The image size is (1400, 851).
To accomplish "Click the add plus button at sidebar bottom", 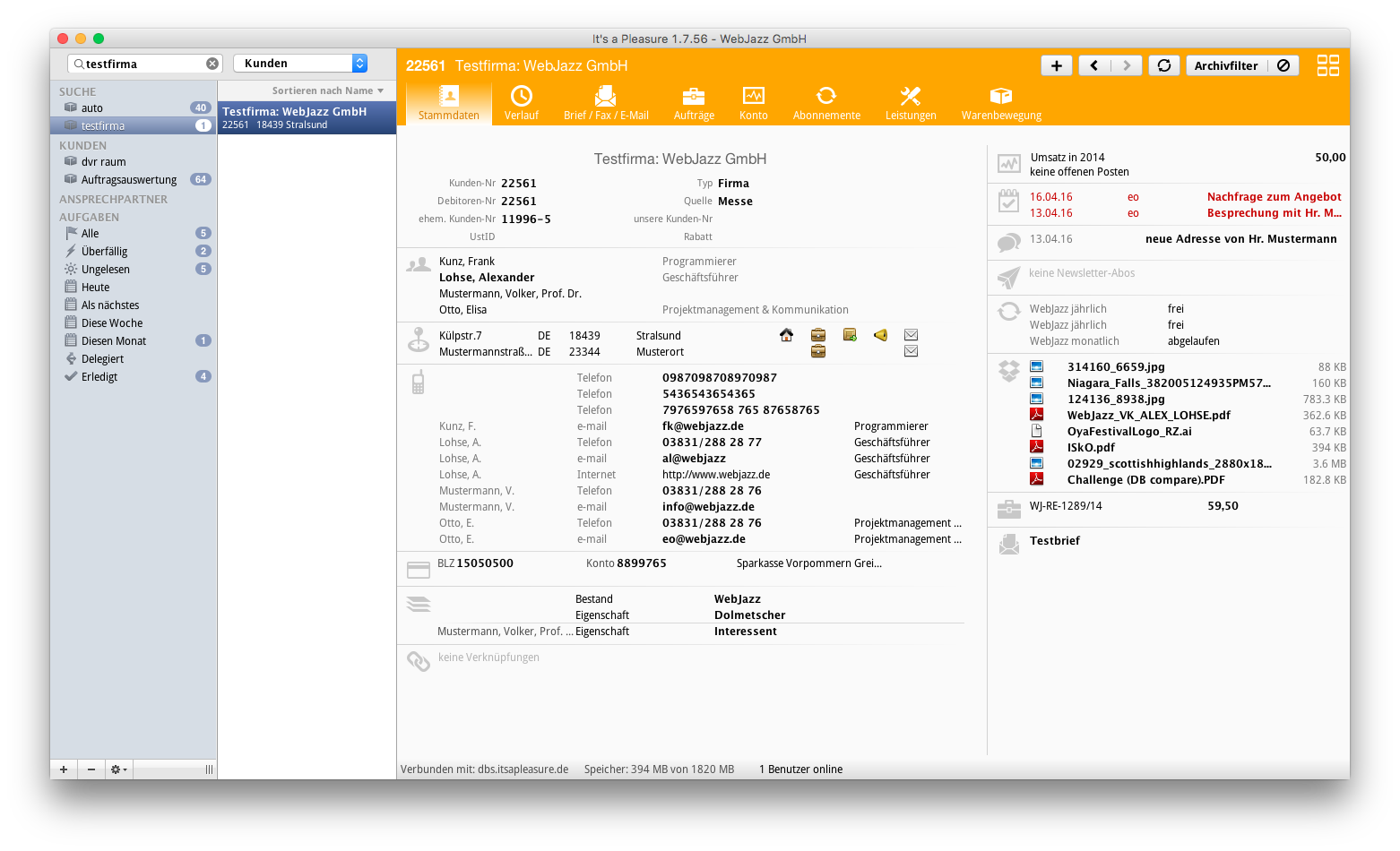I will tap(64, 769).
